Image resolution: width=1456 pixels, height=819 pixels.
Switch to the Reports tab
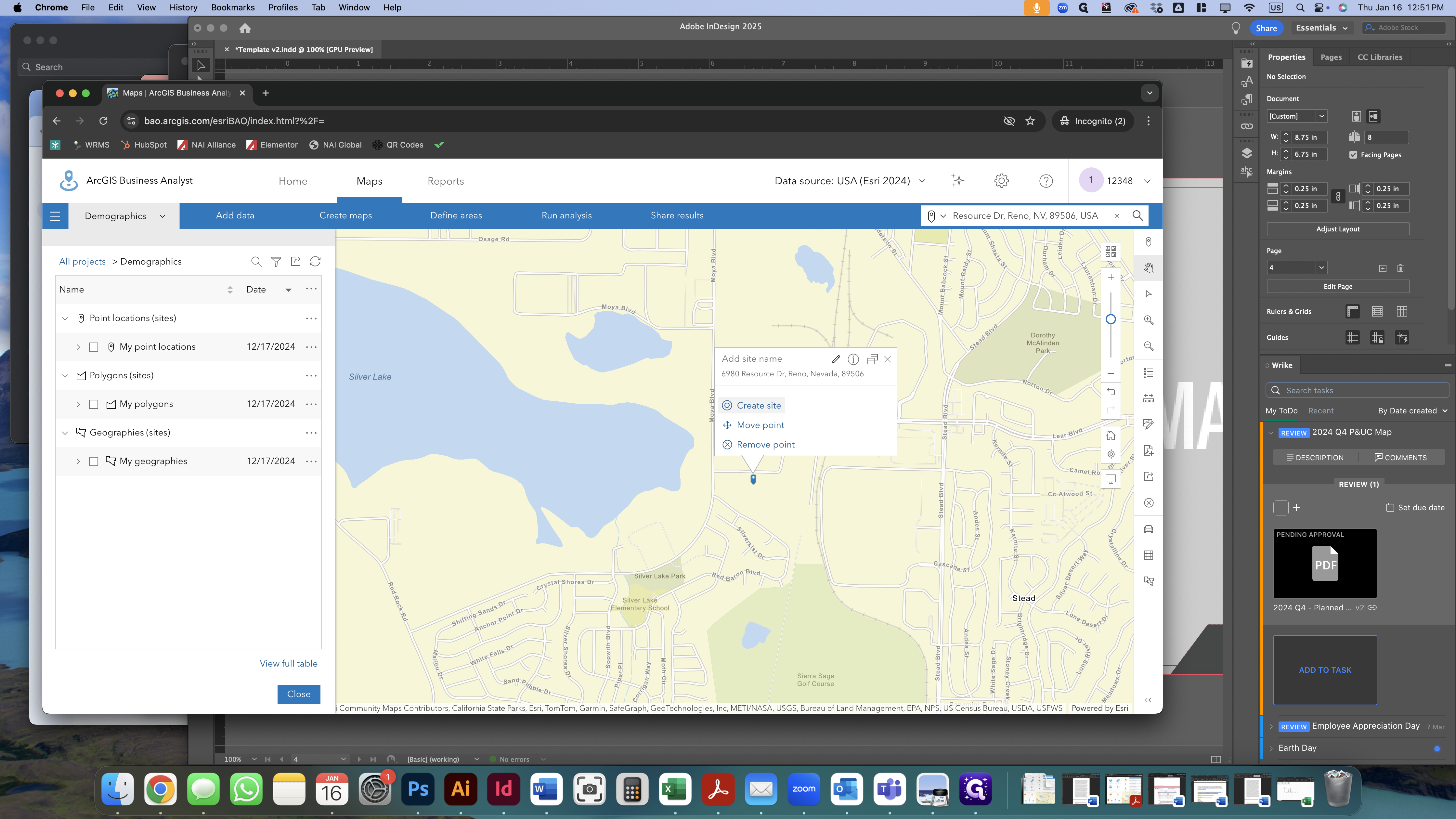(x=445, y=181)
